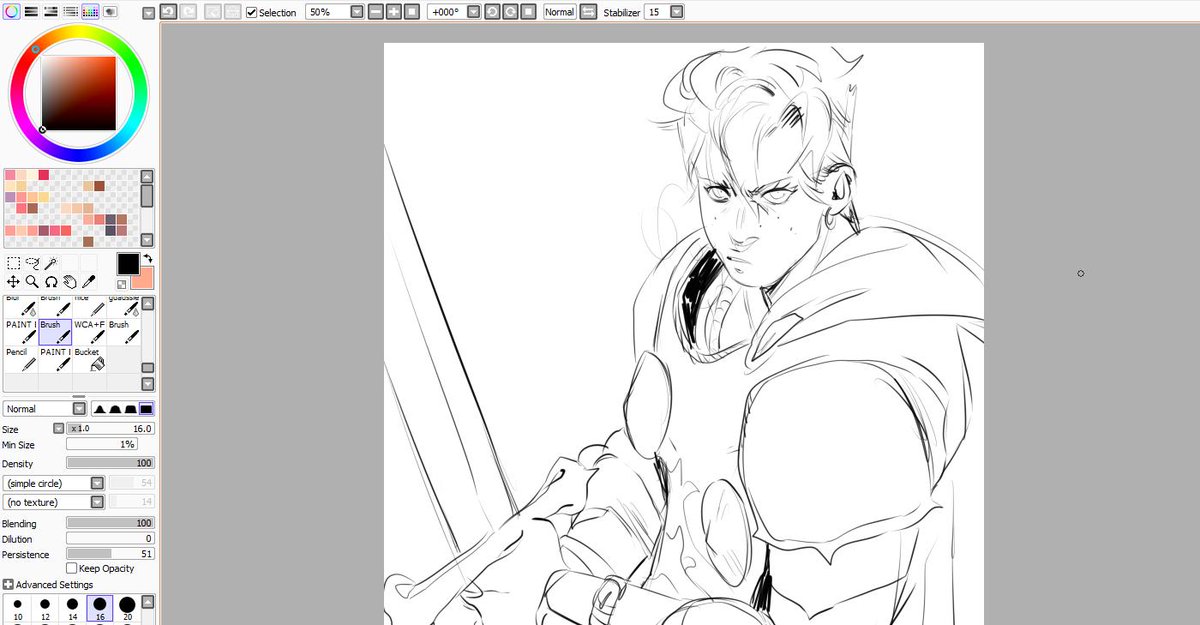Image resolution: width=1200 pixels, height=625 pixels.
Task: Select the first PAINT brush preset
Action: pyautogui.click(x=22, y=332)
